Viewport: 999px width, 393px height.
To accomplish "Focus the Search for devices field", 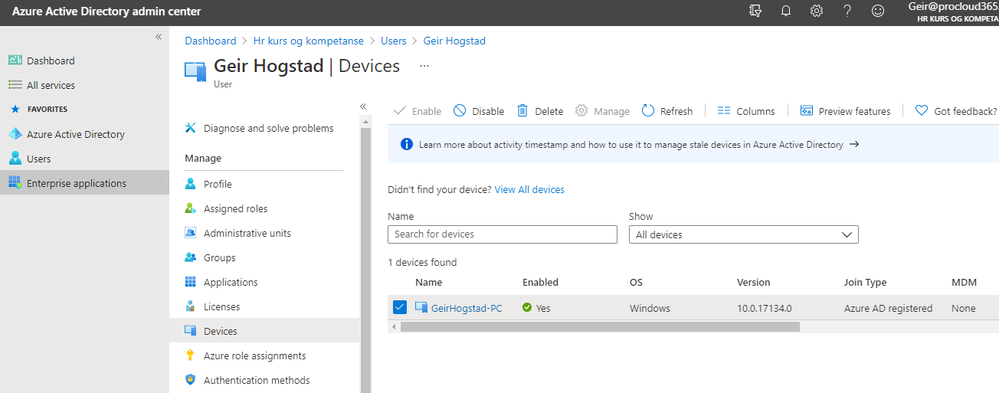I will pos(502,234).
